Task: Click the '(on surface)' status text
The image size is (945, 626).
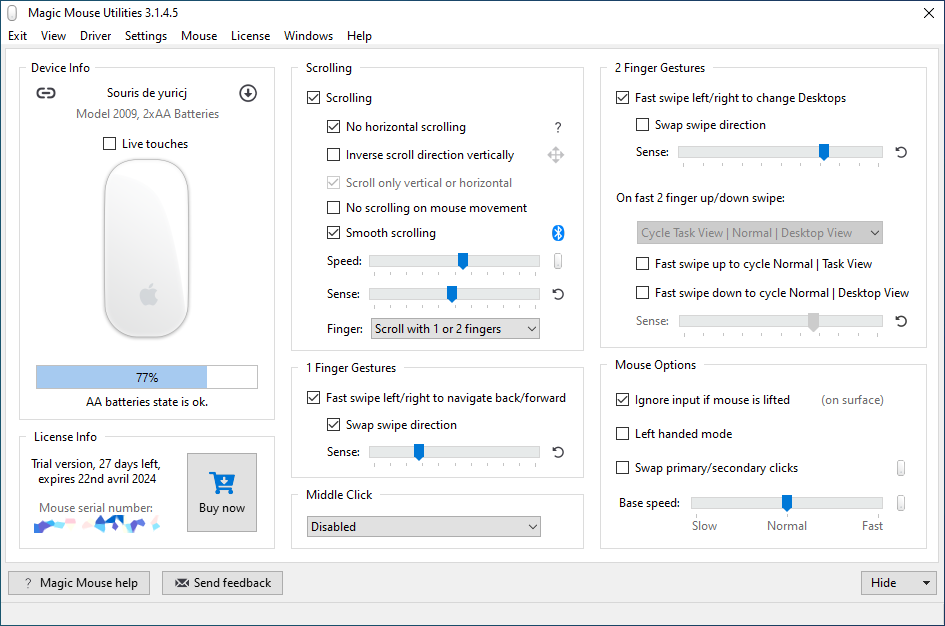Action: [852, 400]
